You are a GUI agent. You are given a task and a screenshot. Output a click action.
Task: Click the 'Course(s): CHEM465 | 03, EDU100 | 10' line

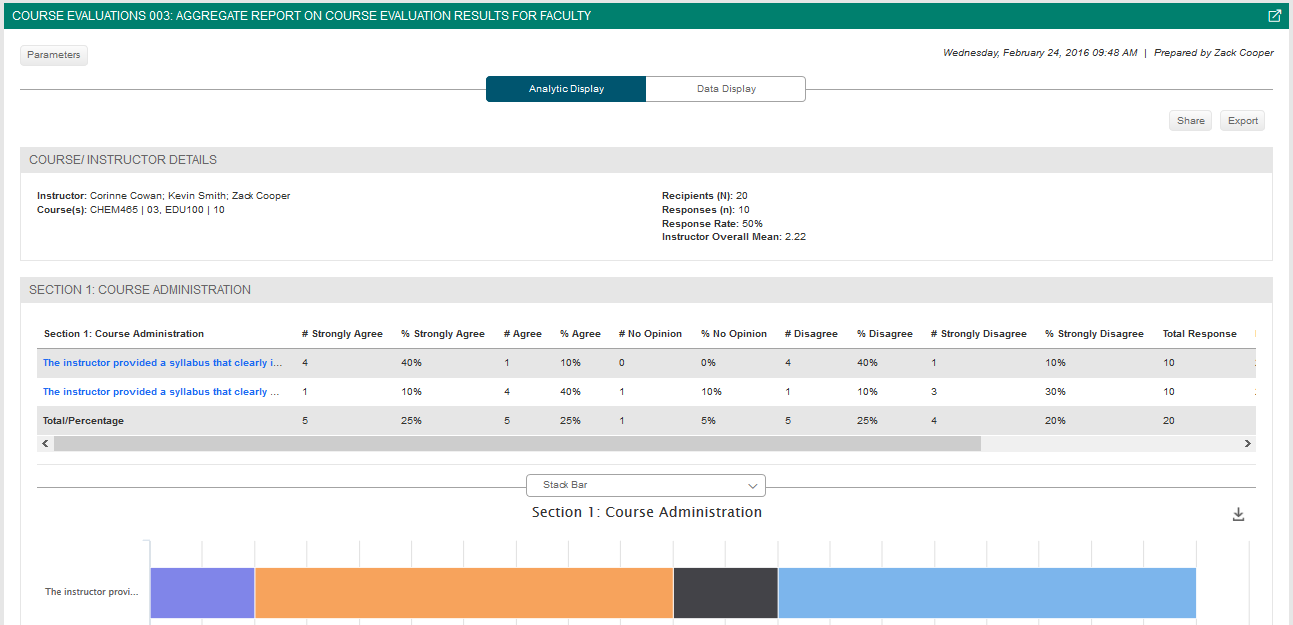click(x=131, y=210)
